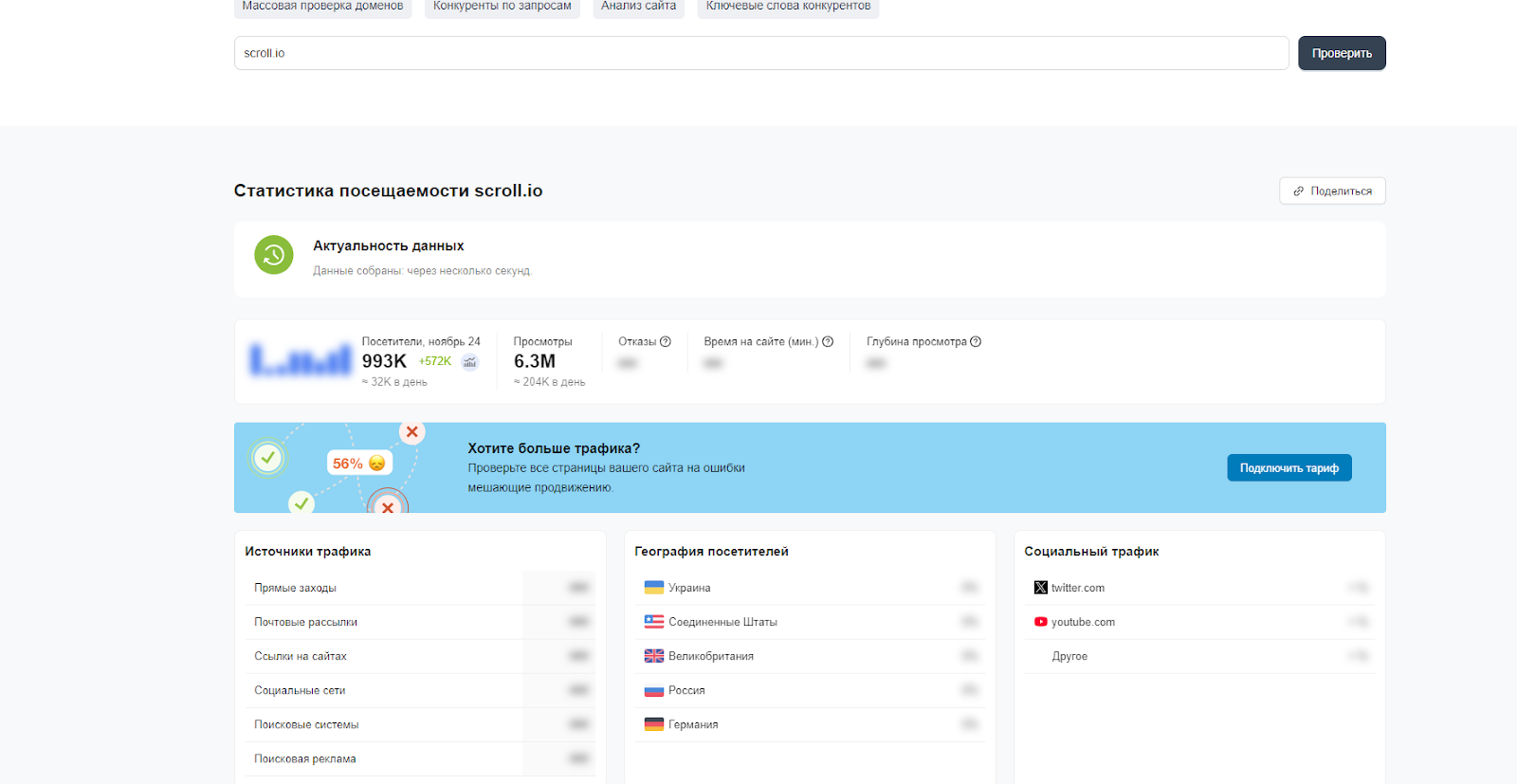Viewport: 1517px width, 784px height.
Task: Click the Актуальность данных heading
Action: click(389, 246)
